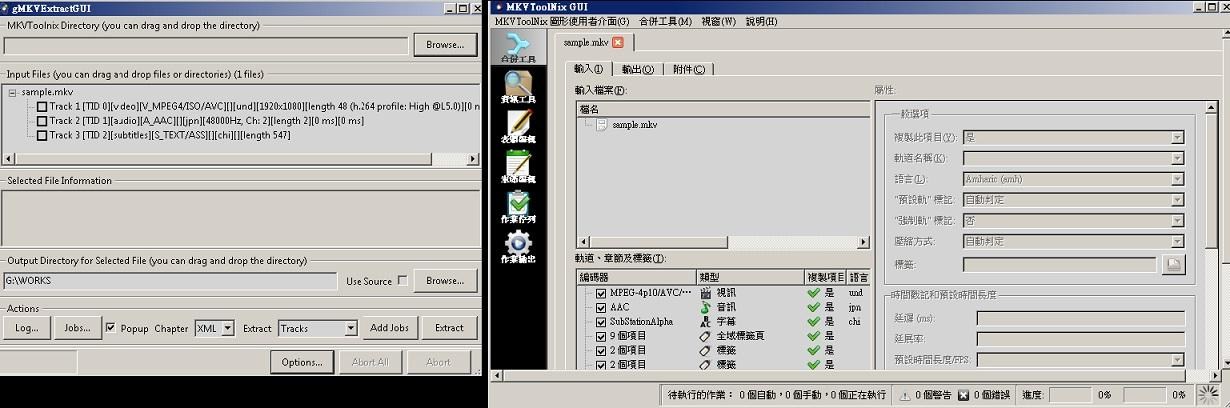Open the 合併工具 merge tool in sidebar
1230x408 pixels.
click(518, 48)
